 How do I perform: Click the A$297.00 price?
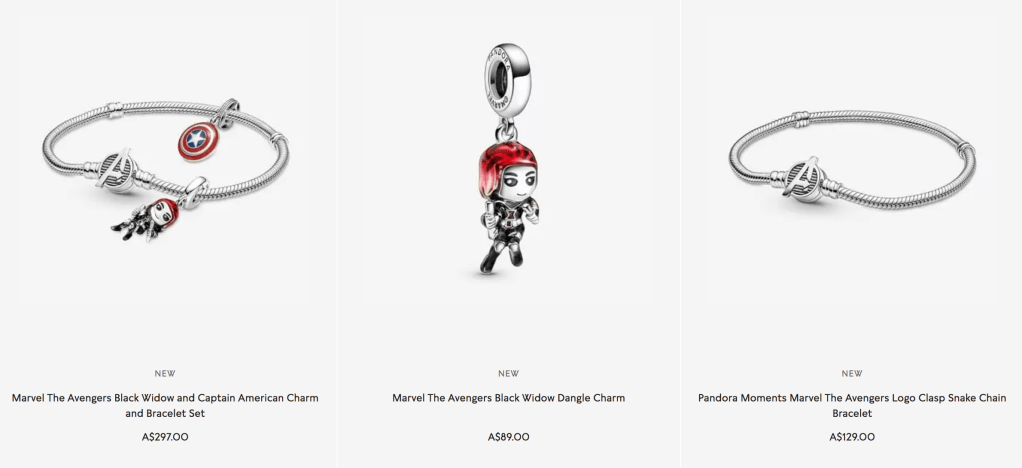(165, 437)
